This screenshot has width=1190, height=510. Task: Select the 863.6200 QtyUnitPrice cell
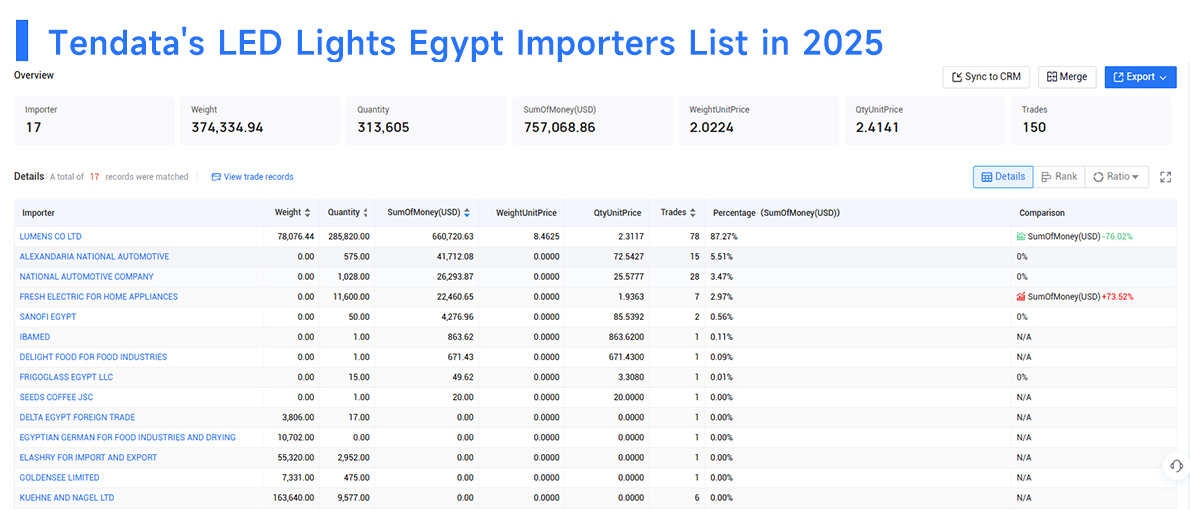[609, 336]
